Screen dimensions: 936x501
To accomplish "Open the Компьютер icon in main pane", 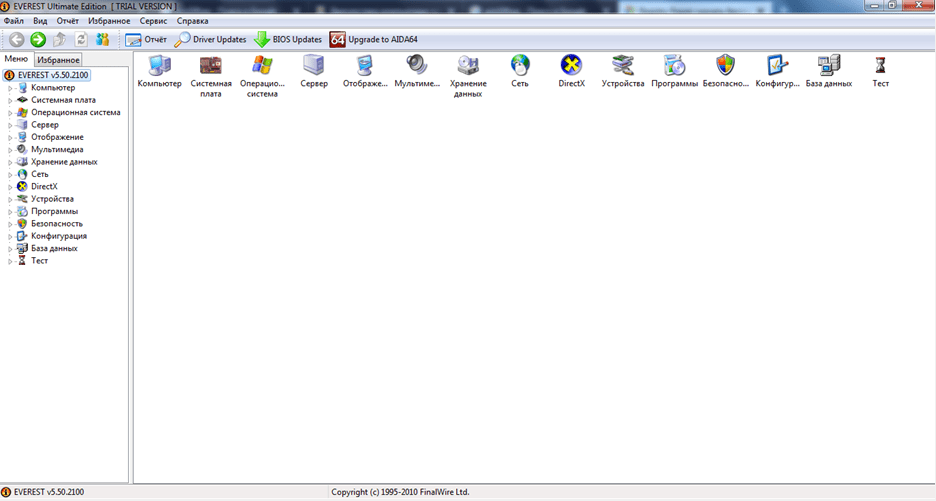I will (159, 65).
